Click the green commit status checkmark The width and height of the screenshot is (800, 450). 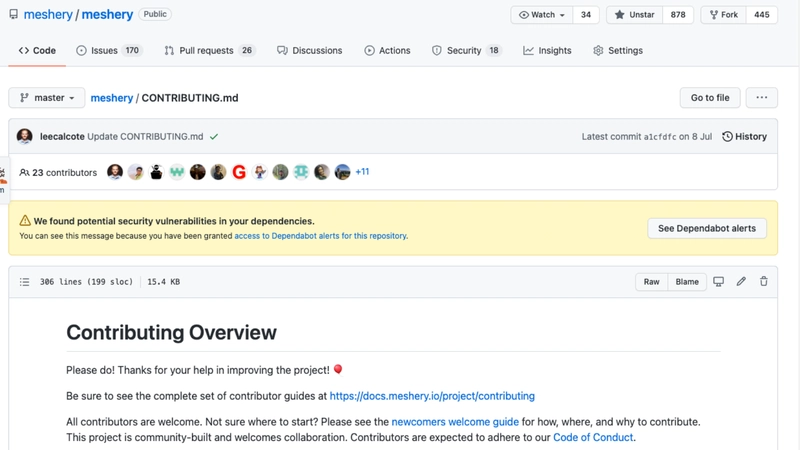214,137
